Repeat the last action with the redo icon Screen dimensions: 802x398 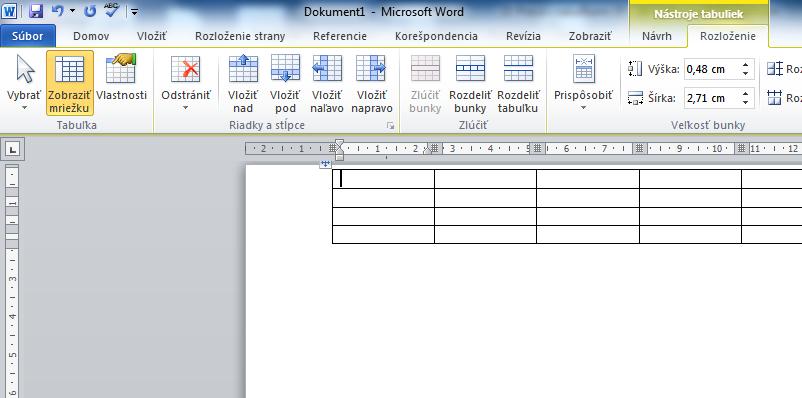(90, 11)
